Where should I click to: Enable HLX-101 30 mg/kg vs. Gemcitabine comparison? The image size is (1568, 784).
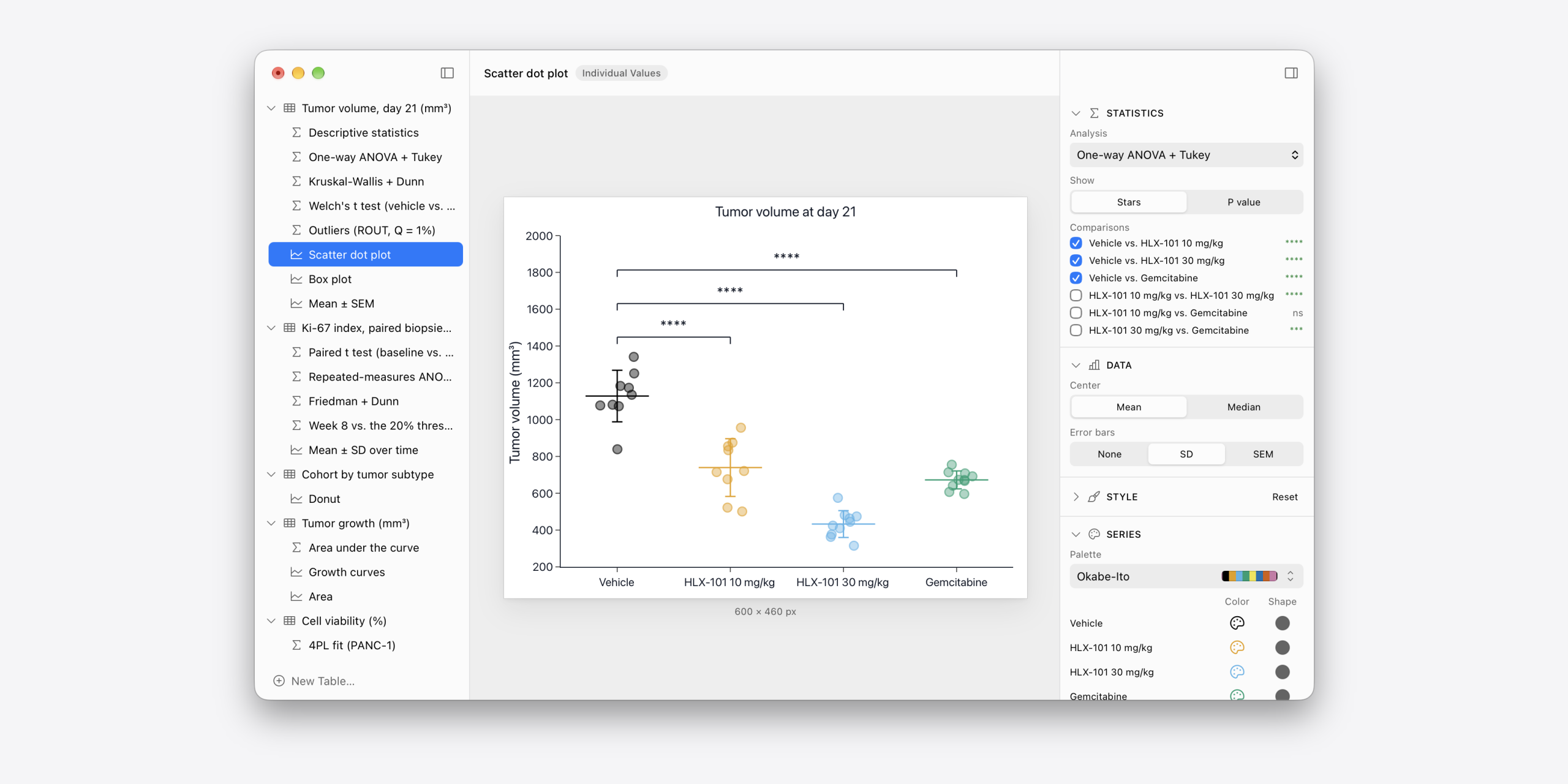click(1076, 330)
